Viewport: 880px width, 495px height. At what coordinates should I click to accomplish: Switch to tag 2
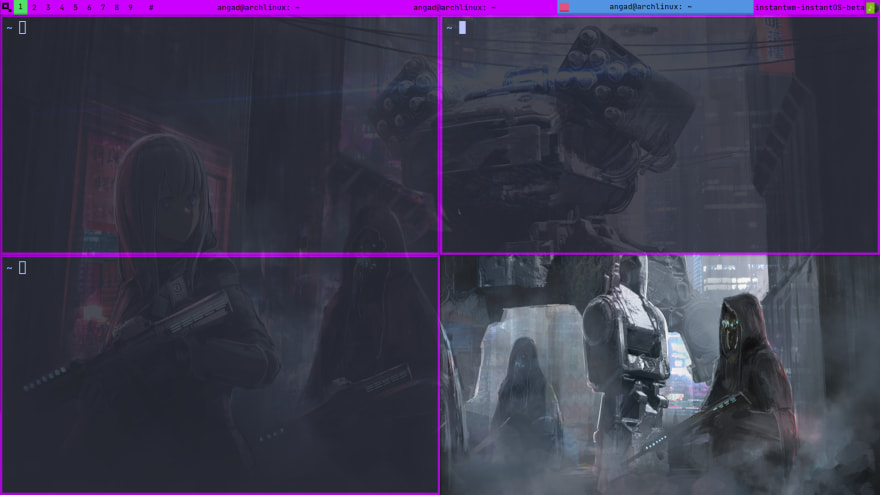pyautogui.click(x=34, y=7)
